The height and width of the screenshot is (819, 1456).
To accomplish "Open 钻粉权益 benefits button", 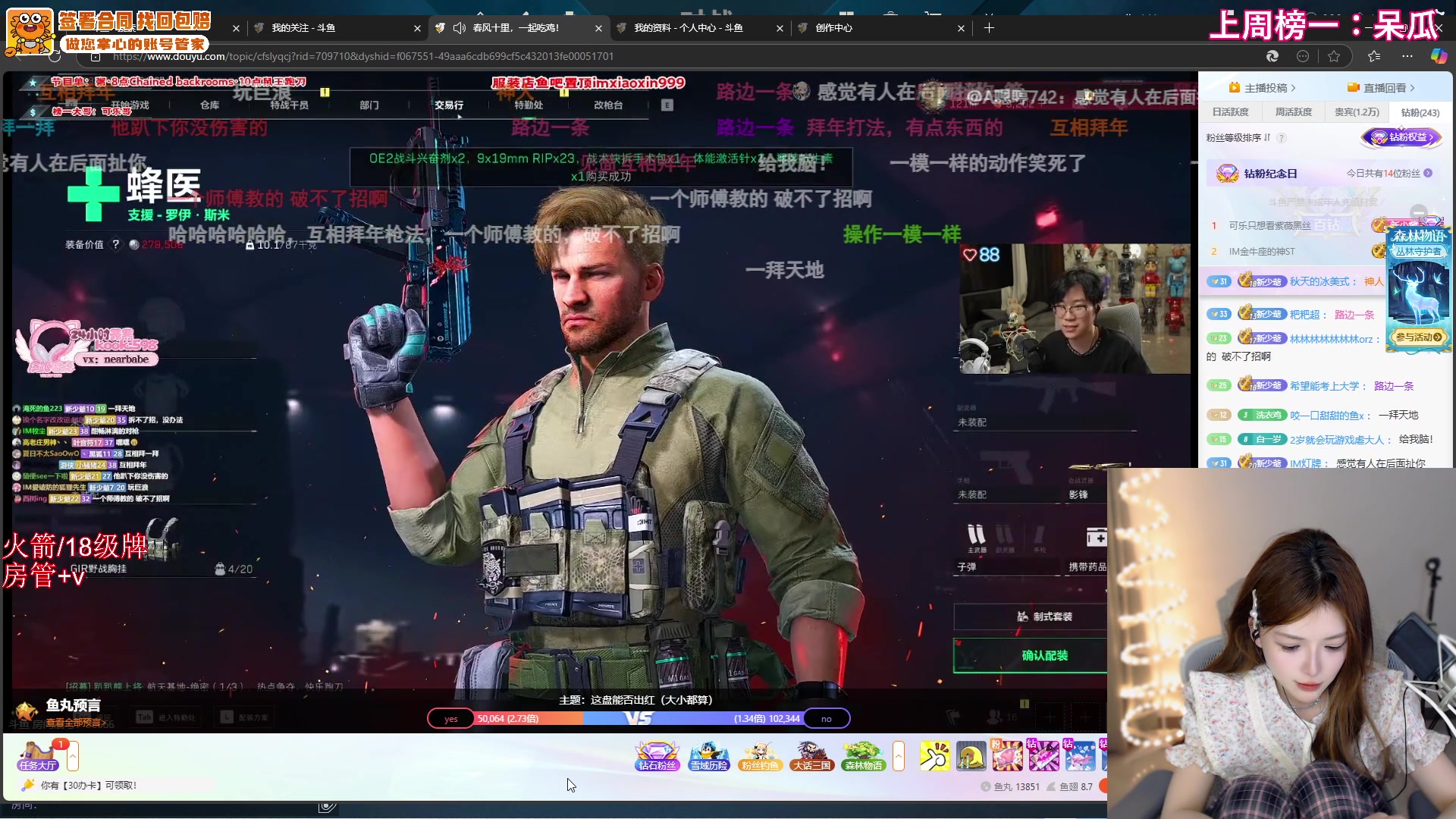I will (1402, 137).
